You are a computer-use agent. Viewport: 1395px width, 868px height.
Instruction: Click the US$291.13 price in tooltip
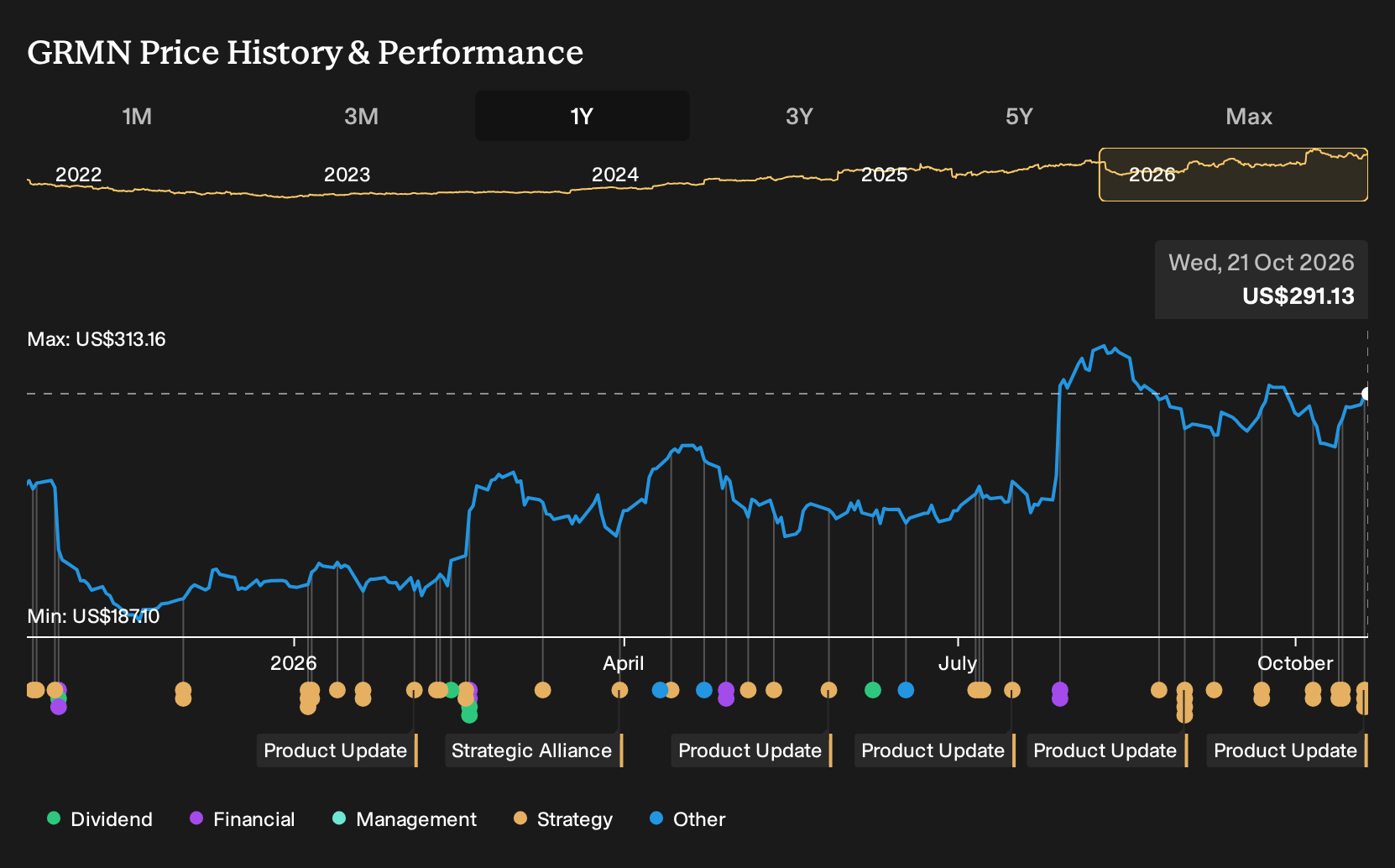tap(1298, 295)
